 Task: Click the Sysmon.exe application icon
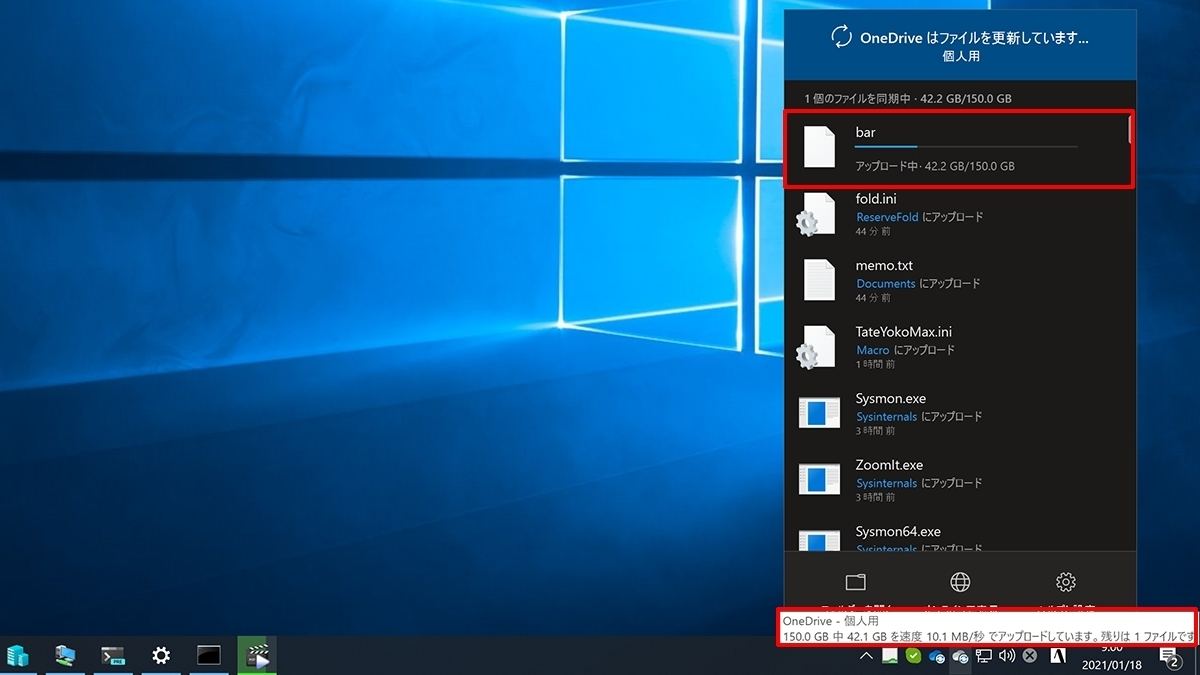click(819, 413)
